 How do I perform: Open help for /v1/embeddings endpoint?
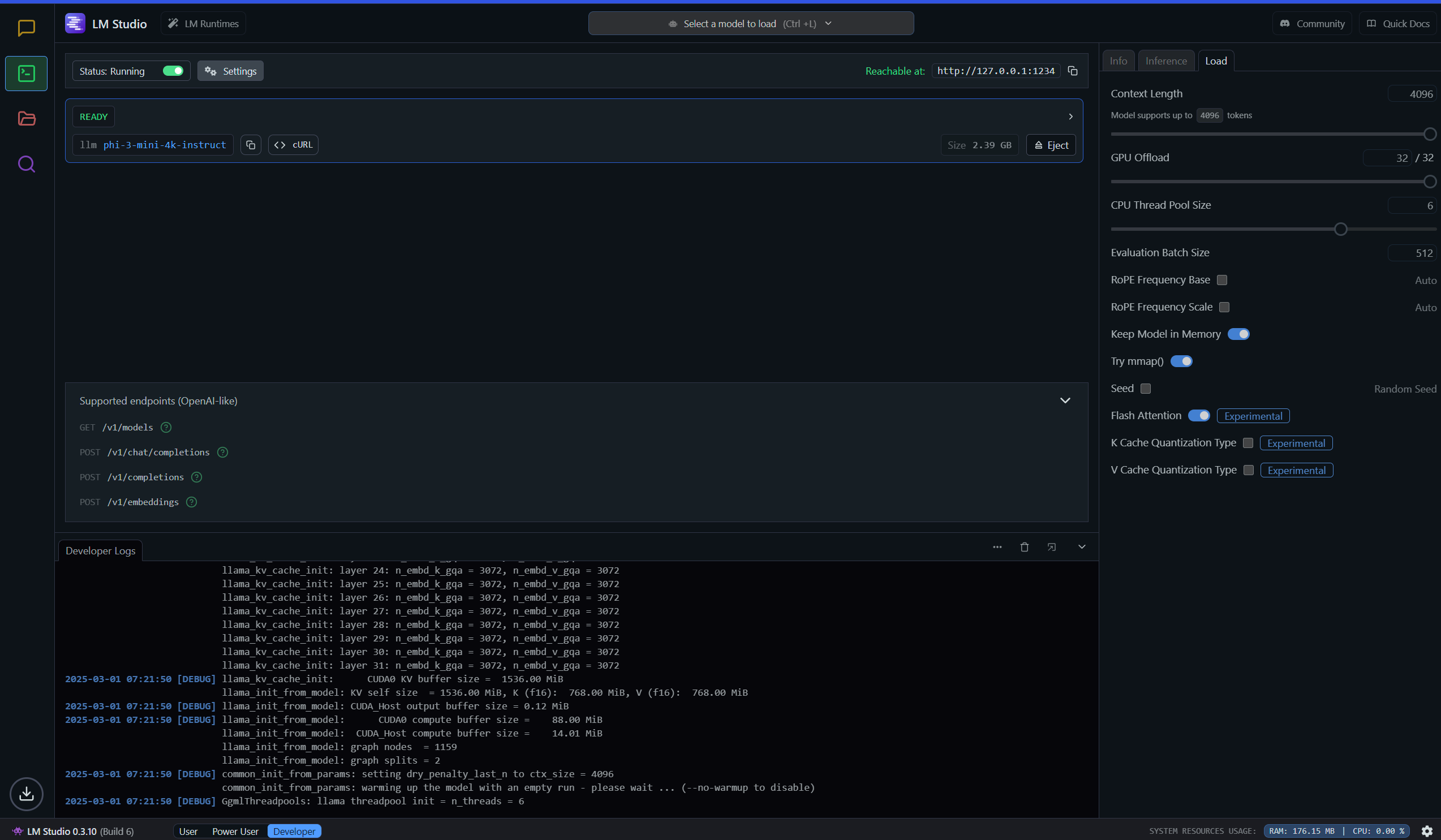coord(192,502)
